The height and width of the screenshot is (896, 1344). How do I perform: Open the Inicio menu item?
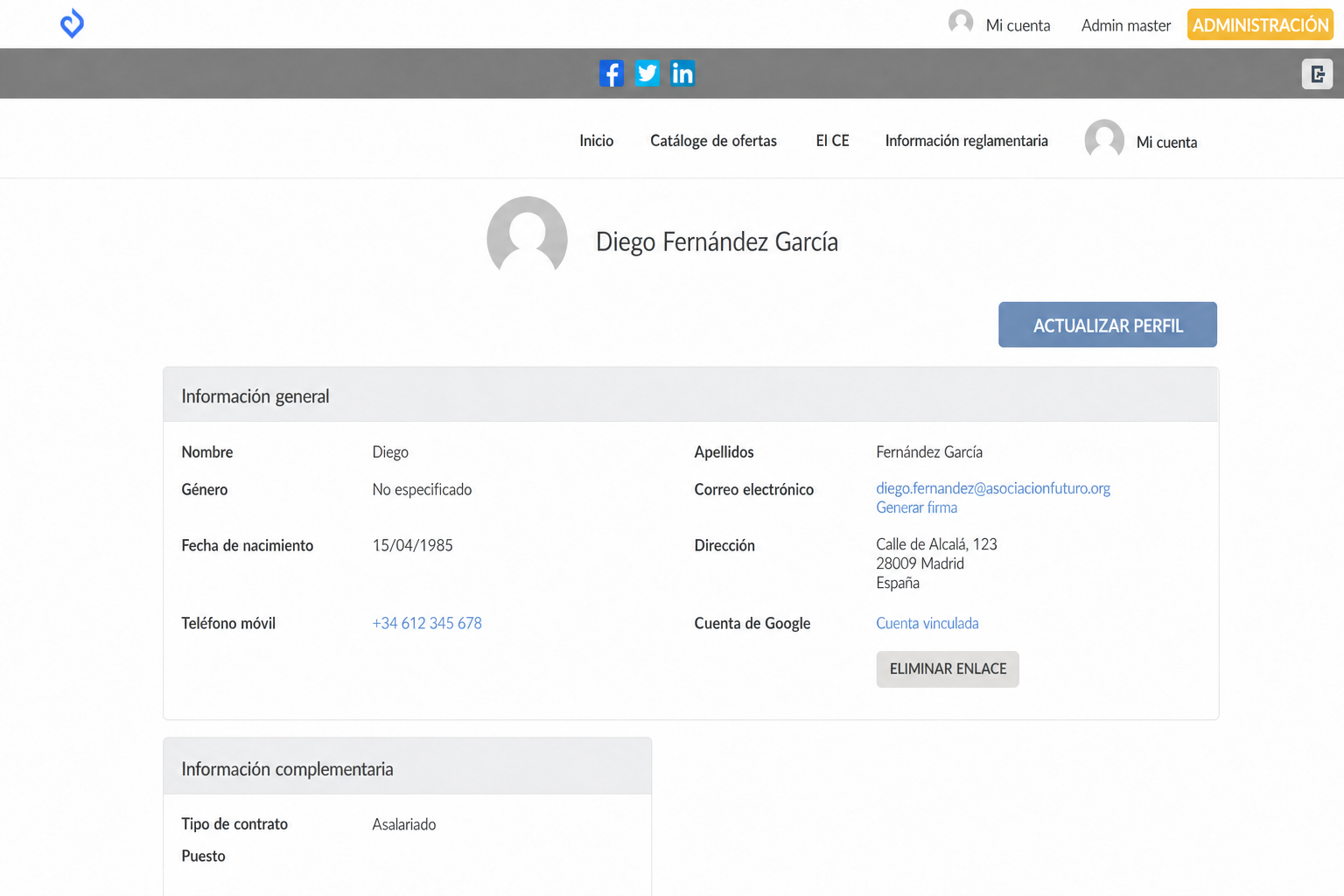pos(597,141)
